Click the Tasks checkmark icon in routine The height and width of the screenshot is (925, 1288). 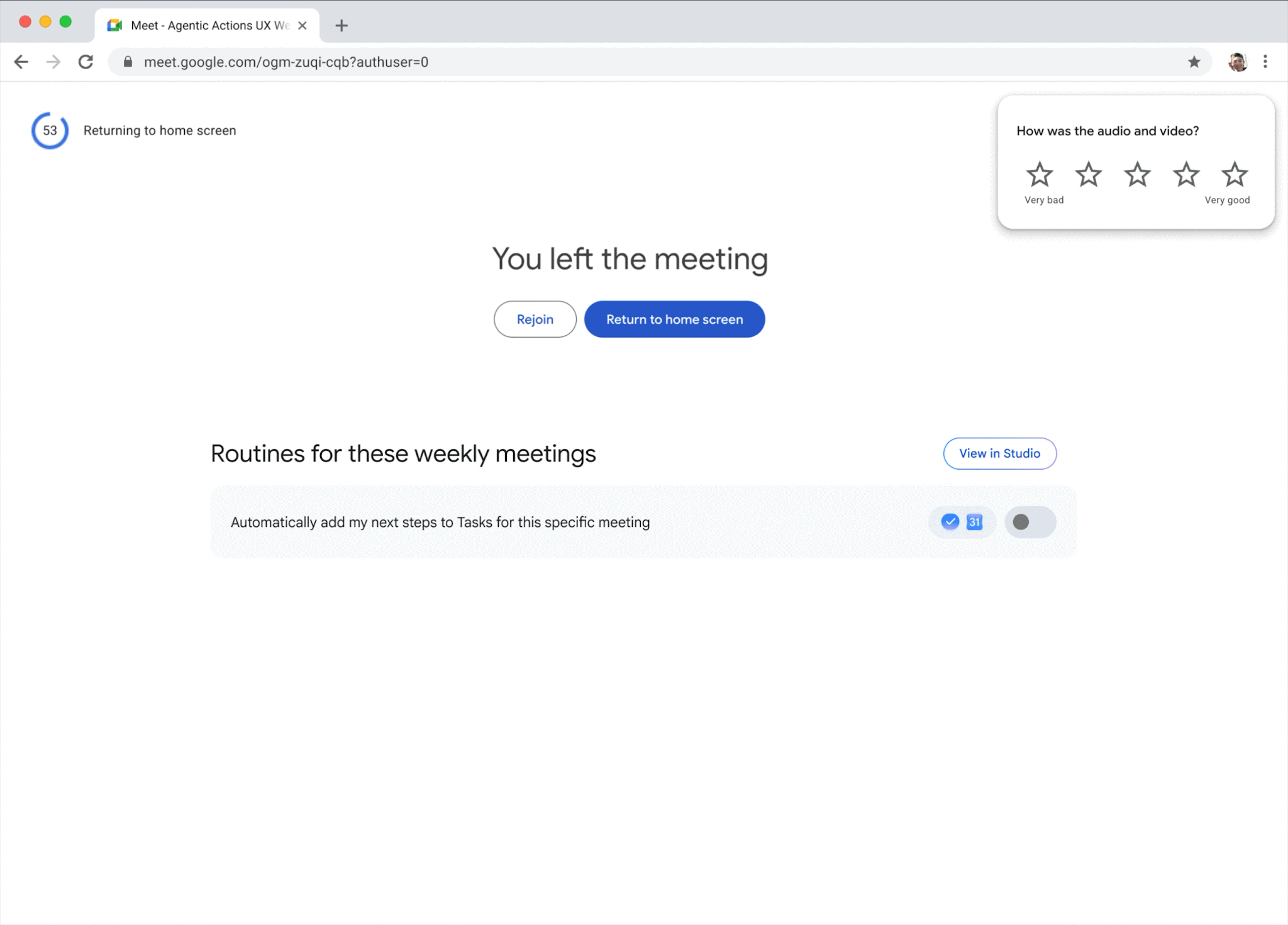[x=950, y=521]
